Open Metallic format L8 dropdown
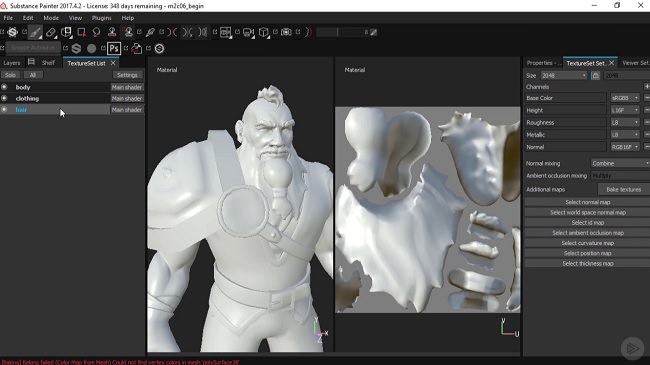This screenshot has width=650, height=365. [x=625, y=135]
